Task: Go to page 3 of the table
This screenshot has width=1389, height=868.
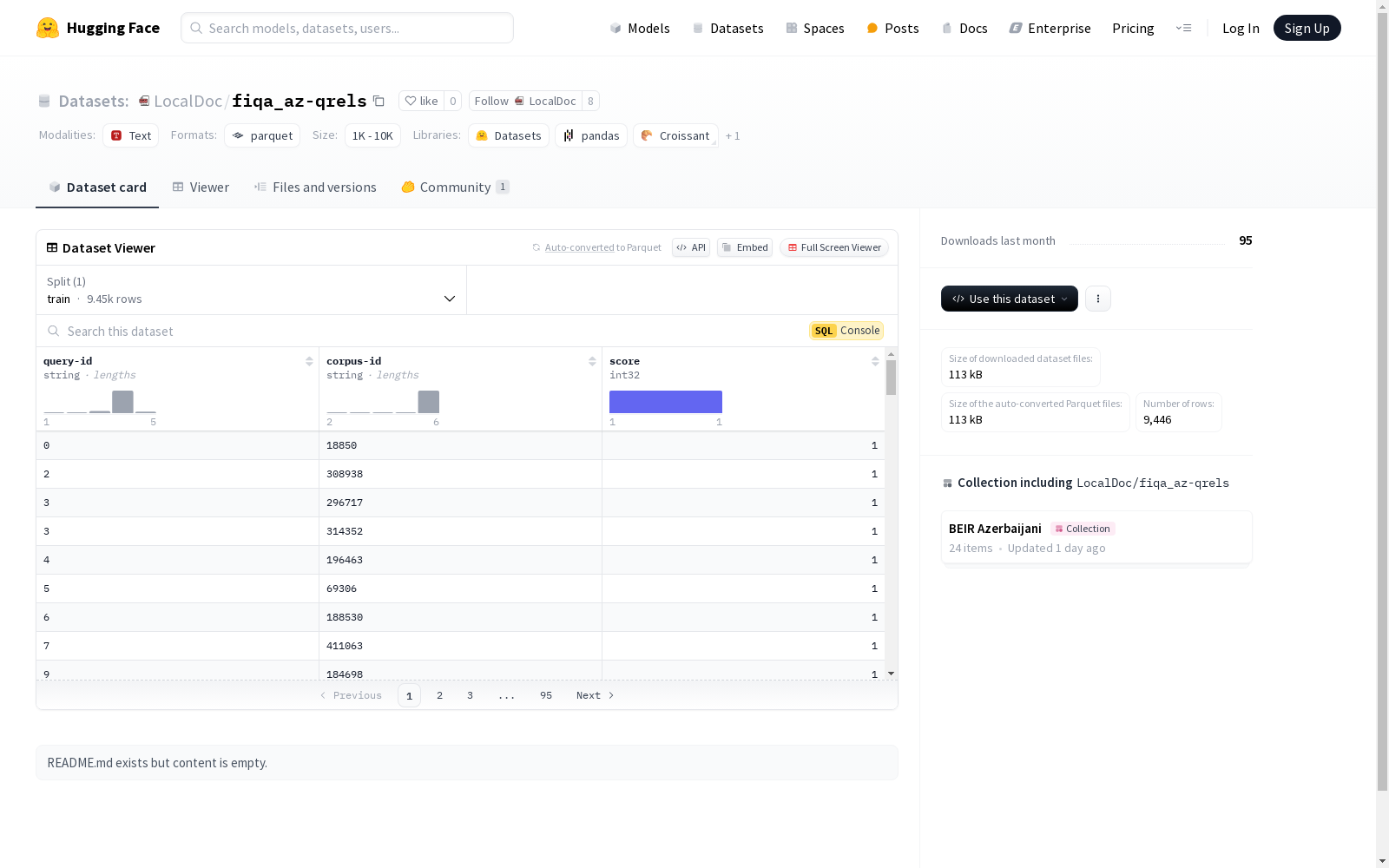Action: click(x=471, y=695)
